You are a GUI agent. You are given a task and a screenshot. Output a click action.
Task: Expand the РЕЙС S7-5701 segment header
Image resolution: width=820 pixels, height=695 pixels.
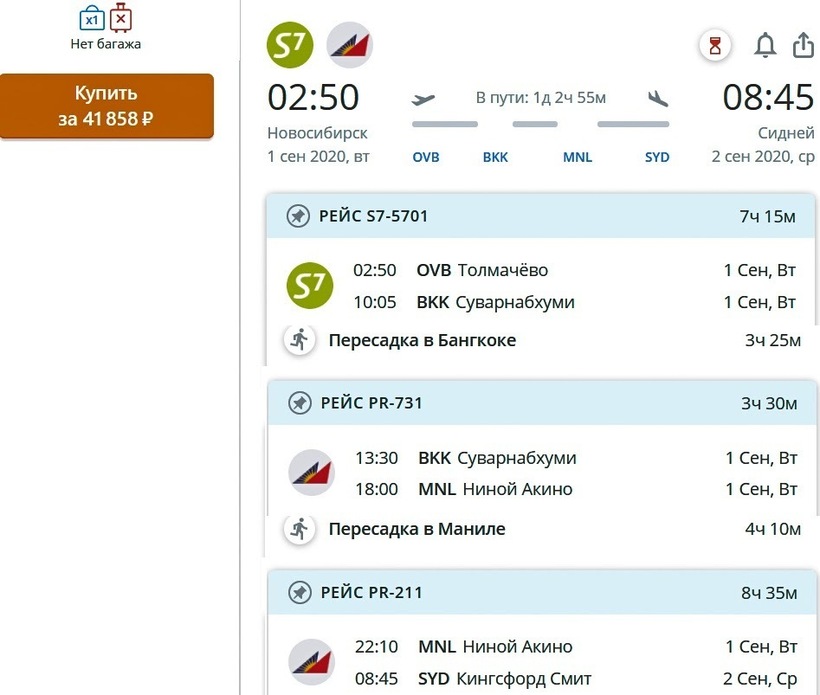point(541,216)
